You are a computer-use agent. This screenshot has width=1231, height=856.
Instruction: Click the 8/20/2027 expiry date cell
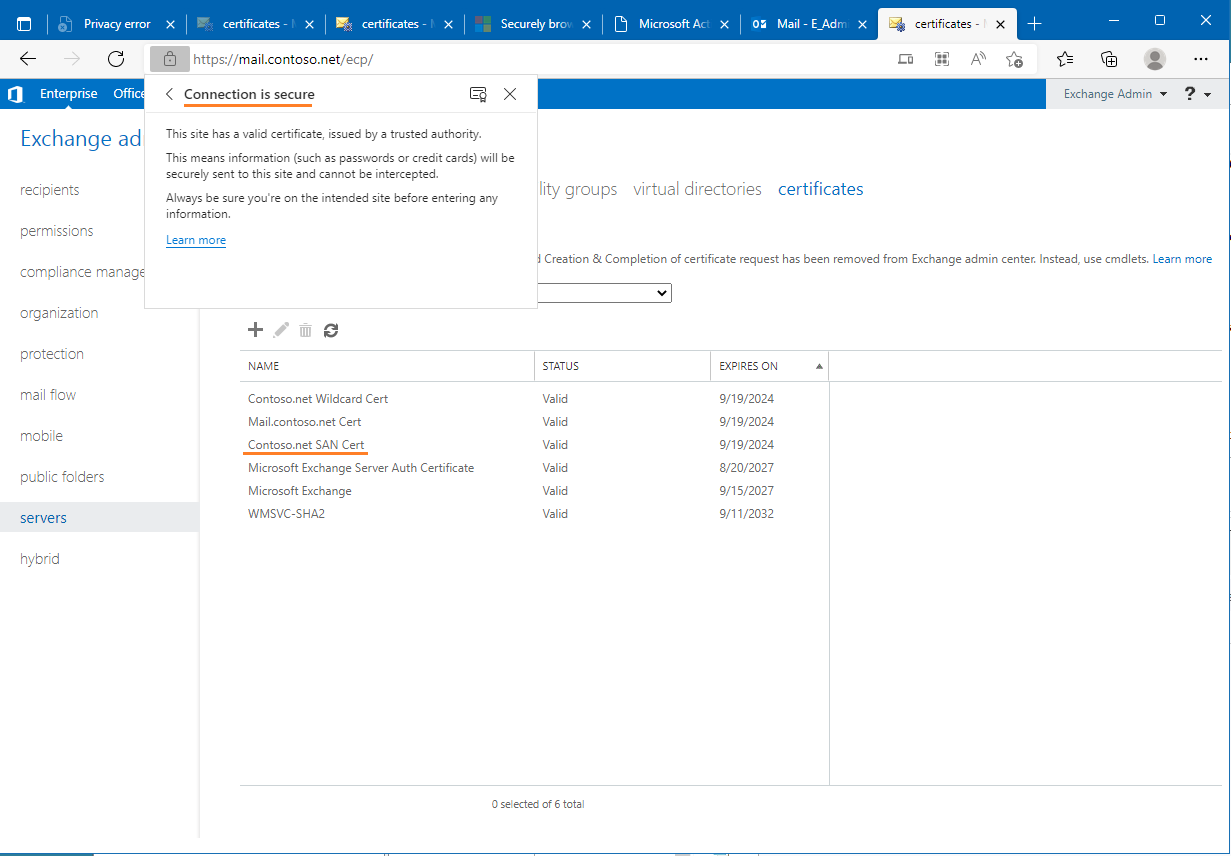[747, 468]
